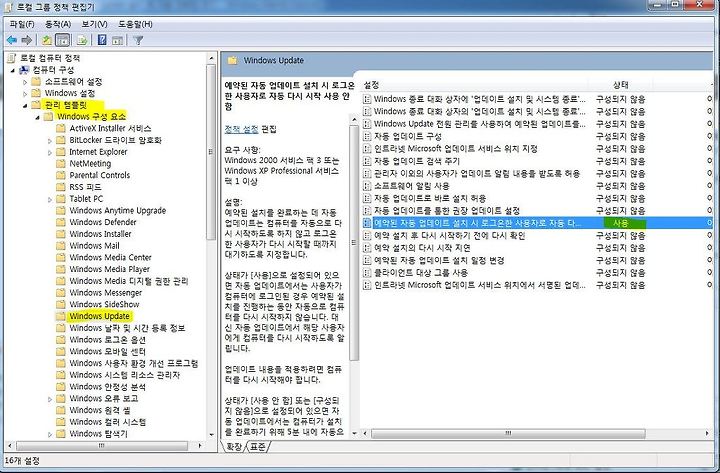Open the Help toolbar icon
The width and height of the screenshot is (720, 473).
coord(102,40)
